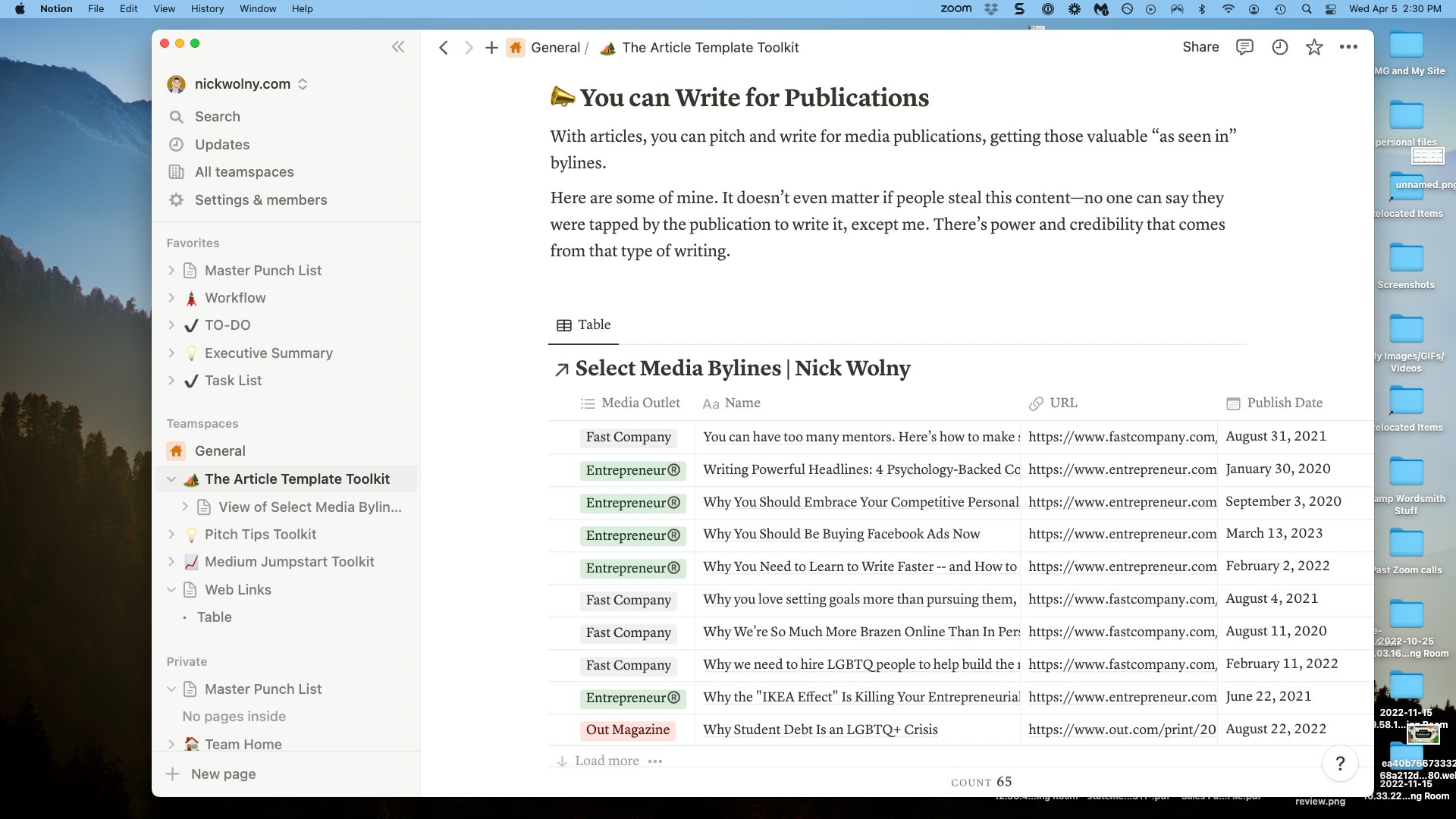
Task: Open Search in the sidebar
Action: point(217,117)
